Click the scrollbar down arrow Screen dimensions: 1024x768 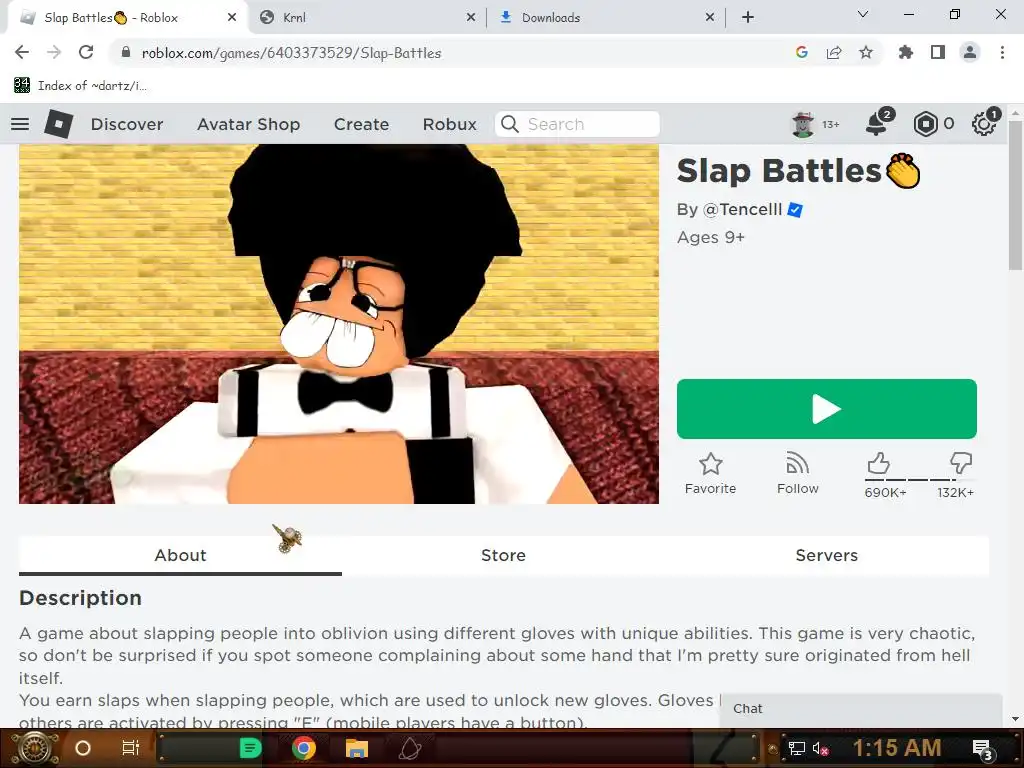click(1015, 719)
